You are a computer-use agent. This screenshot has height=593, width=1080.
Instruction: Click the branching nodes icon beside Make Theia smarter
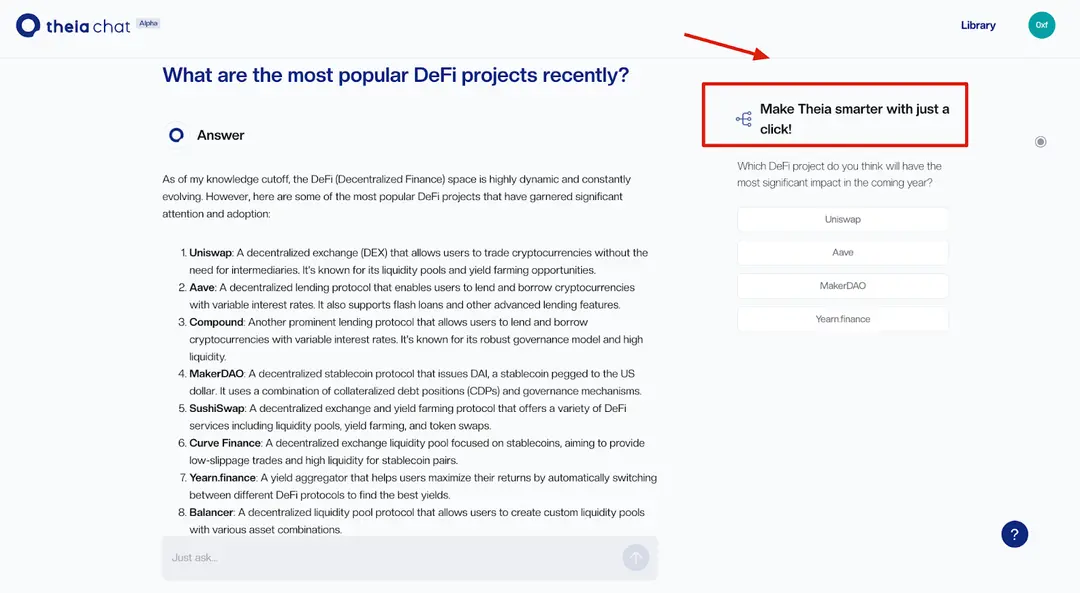744,119
